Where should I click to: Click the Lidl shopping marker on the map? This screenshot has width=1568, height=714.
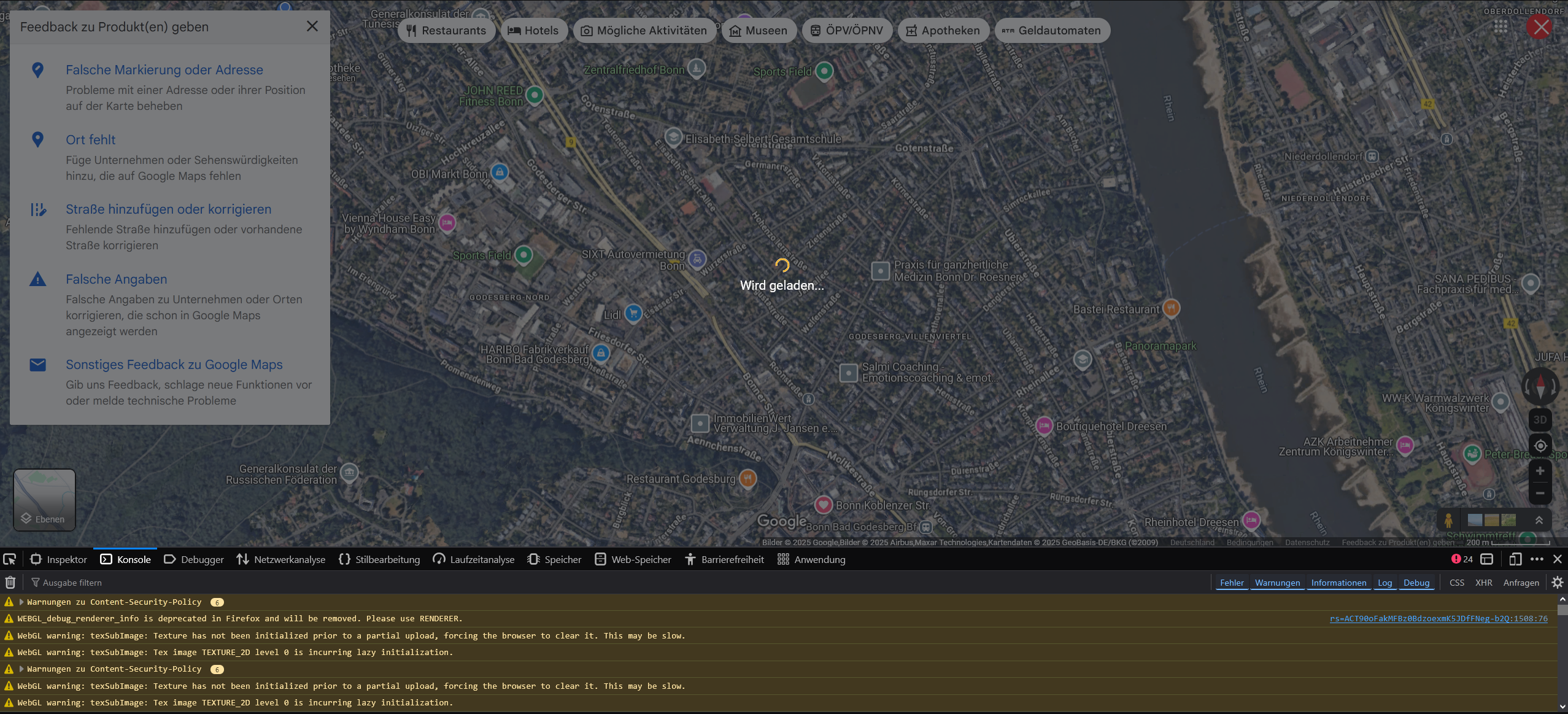[x=633, y=314]
